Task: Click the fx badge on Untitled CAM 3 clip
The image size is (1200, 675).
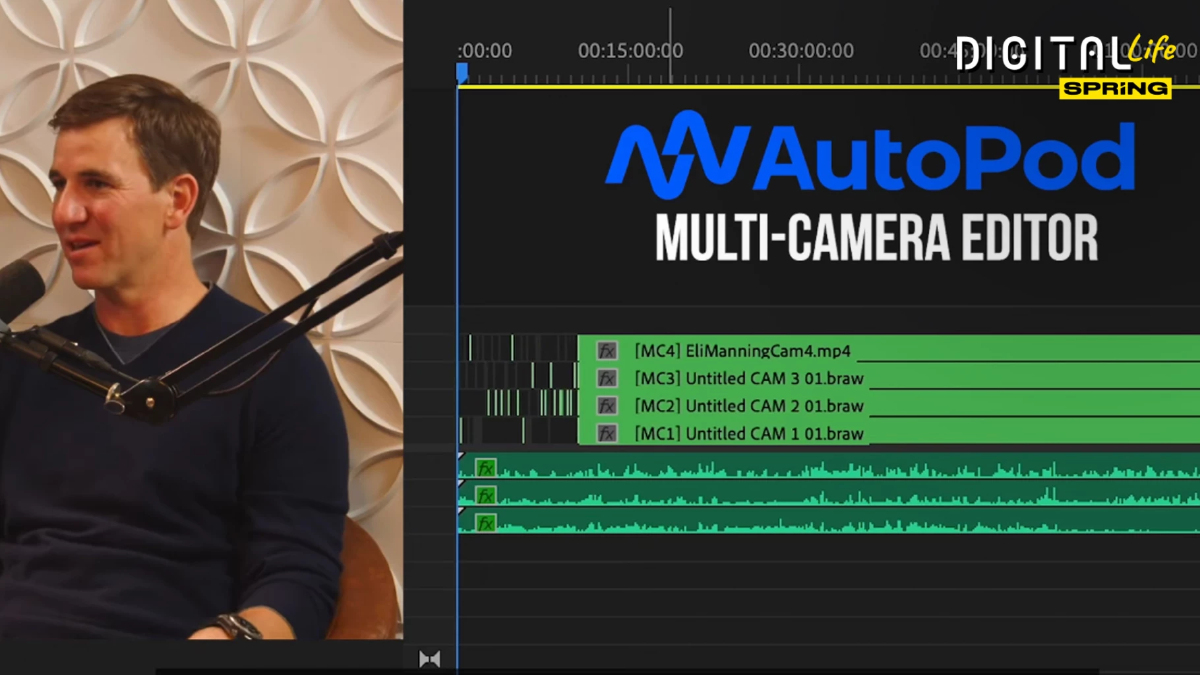Action: coord(606,379)
